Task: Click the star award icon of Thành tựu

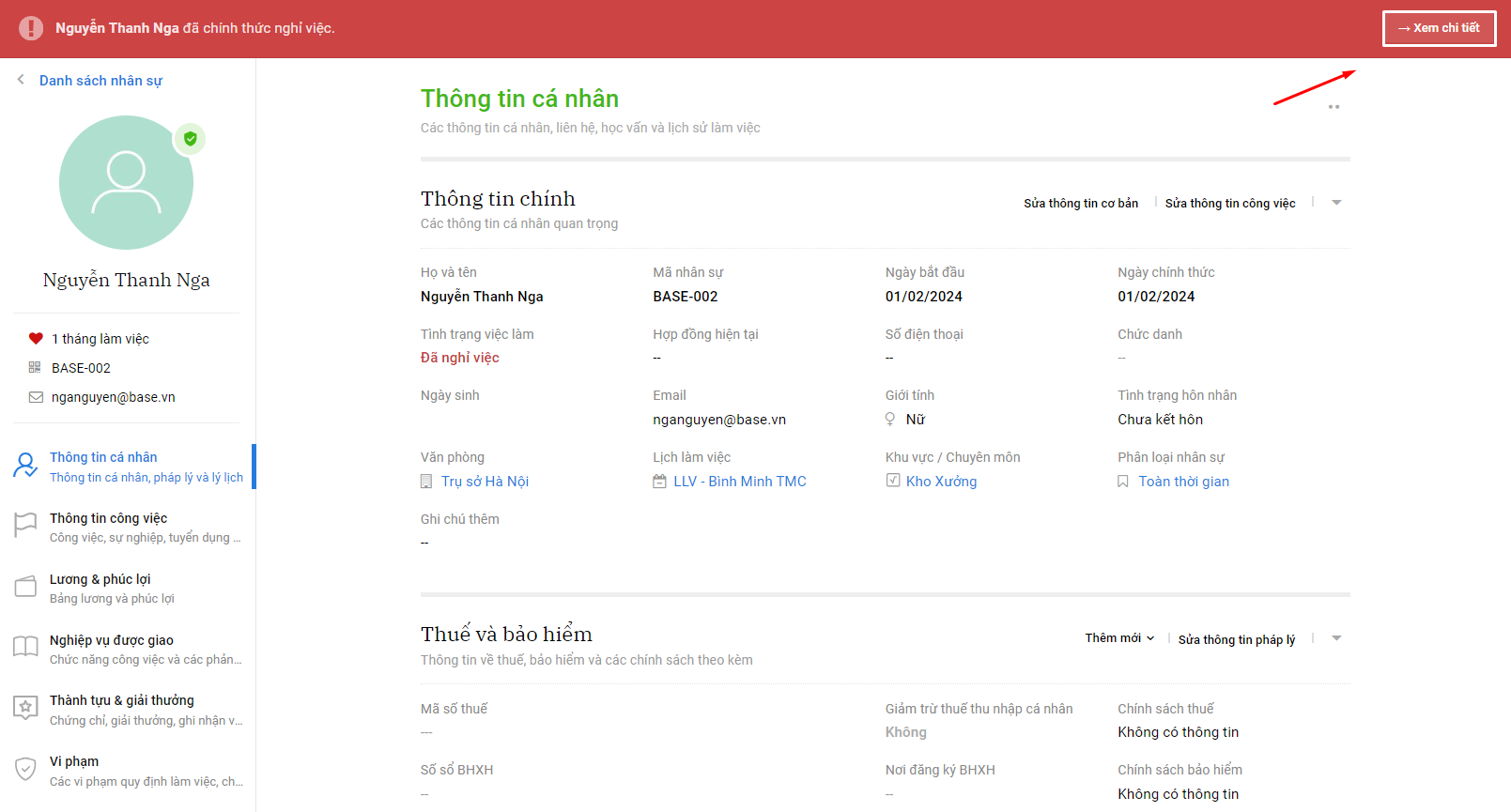Action: point(25,708)
